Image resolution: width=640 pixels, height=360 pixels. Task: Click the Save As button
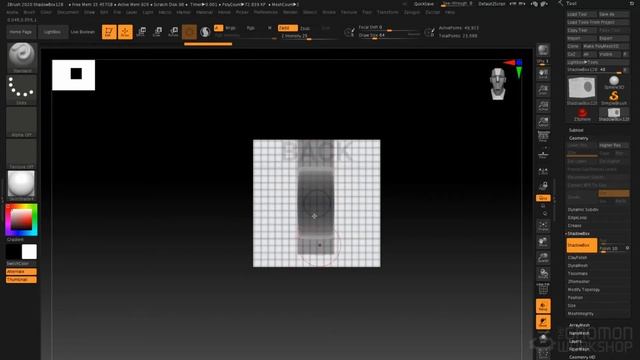[613, 14]
